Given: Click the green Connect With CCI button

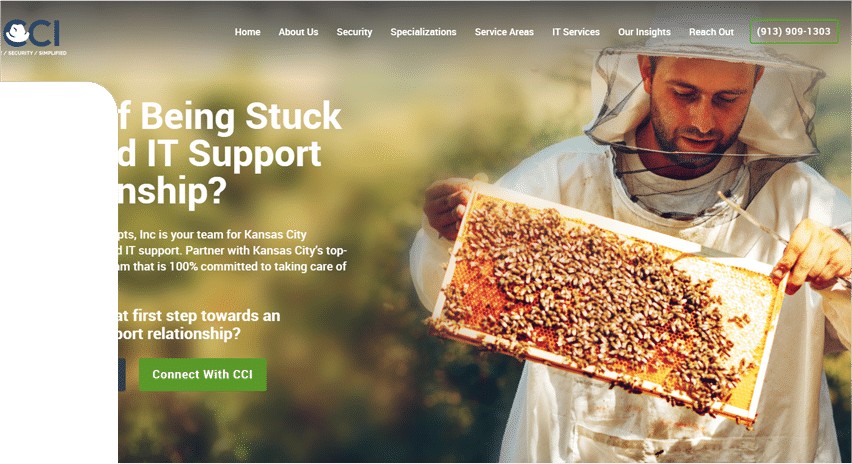Looking at the screenshot, I should 203,374.
